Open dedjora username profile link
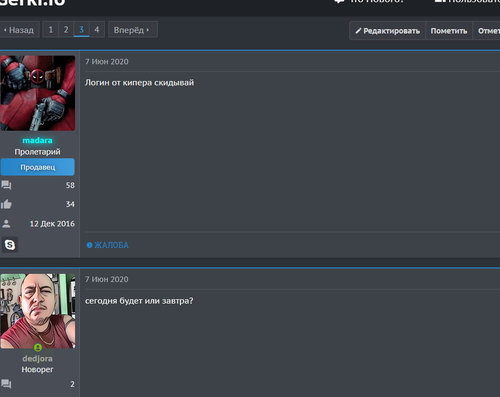The image size is (500, 397). 37,359
